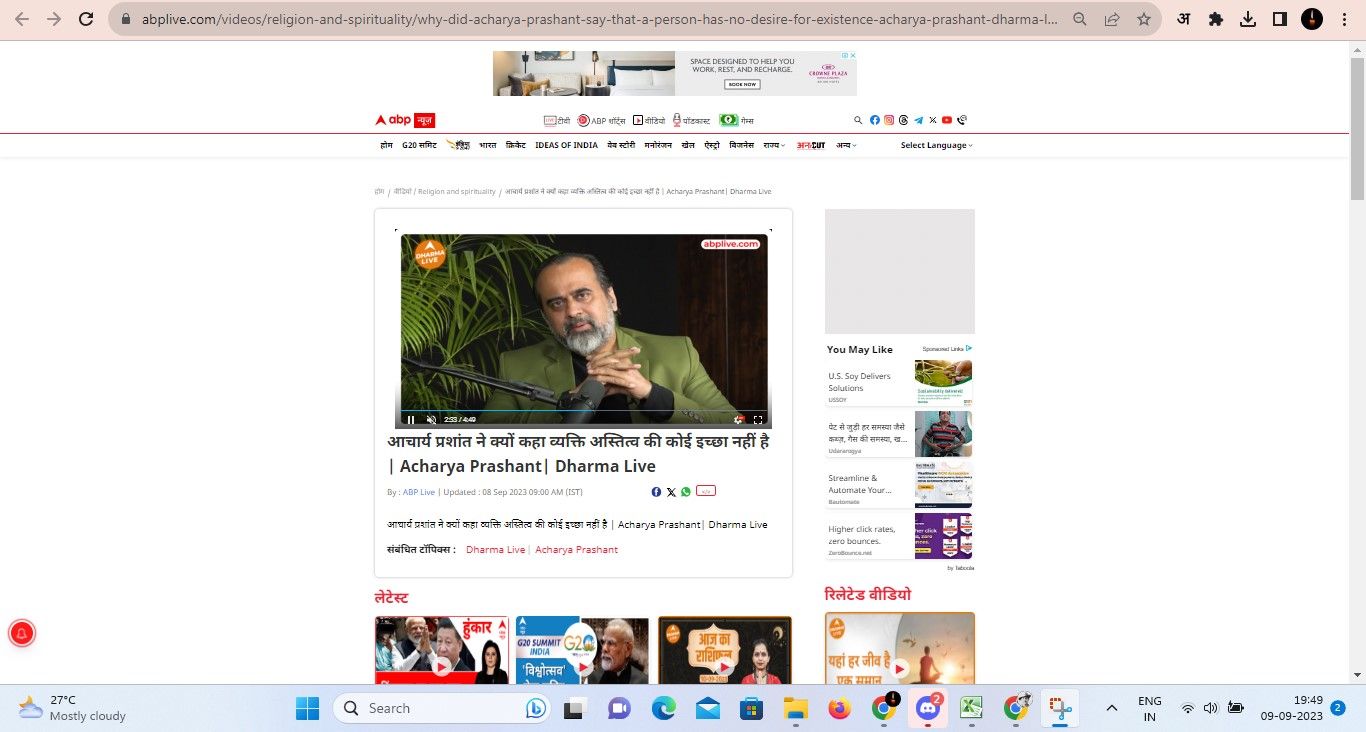This screenshot has width=1366, height=732.
Task: Open ABP YouTube channel from header
Action: [947, 120]
